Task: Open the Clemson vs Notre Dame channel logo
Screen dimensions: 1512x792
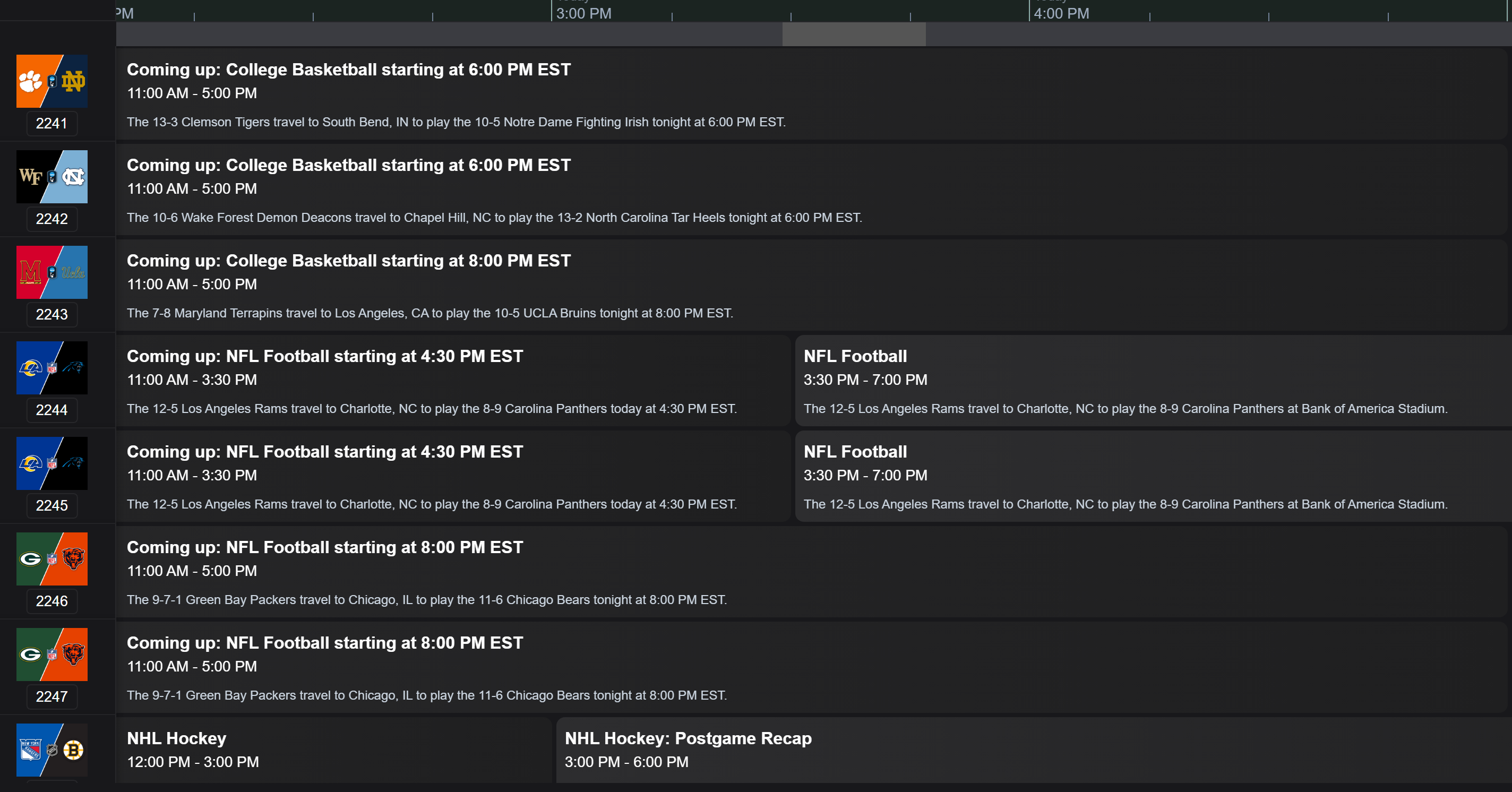Action: click(51, 81)
